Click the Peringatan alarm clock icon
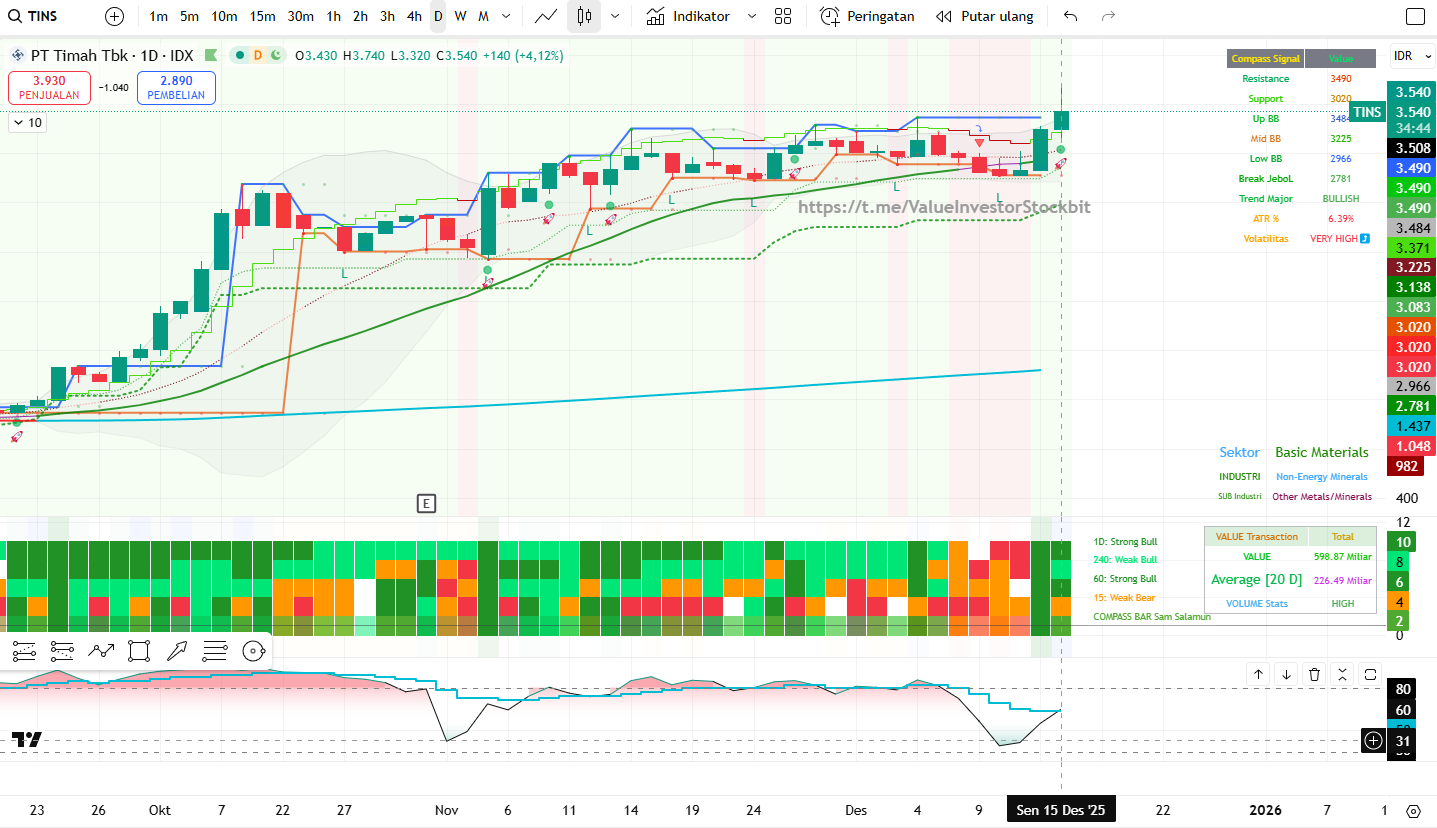Image resolution: width=1437 pixels, height=828 pixels. (830, 16)
